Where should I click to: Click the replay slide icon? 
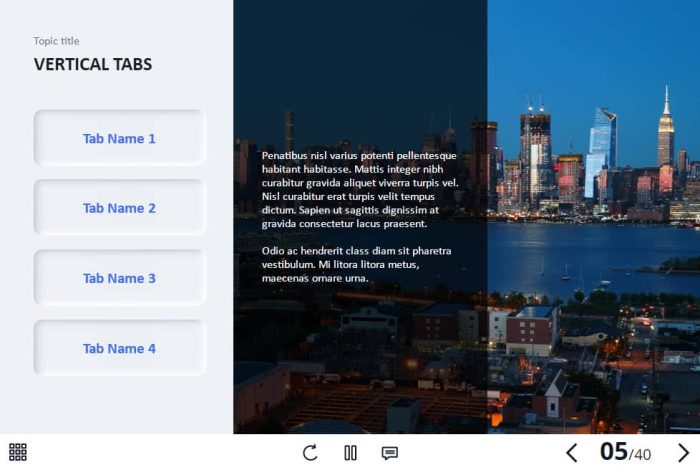(x=310, y=453)
